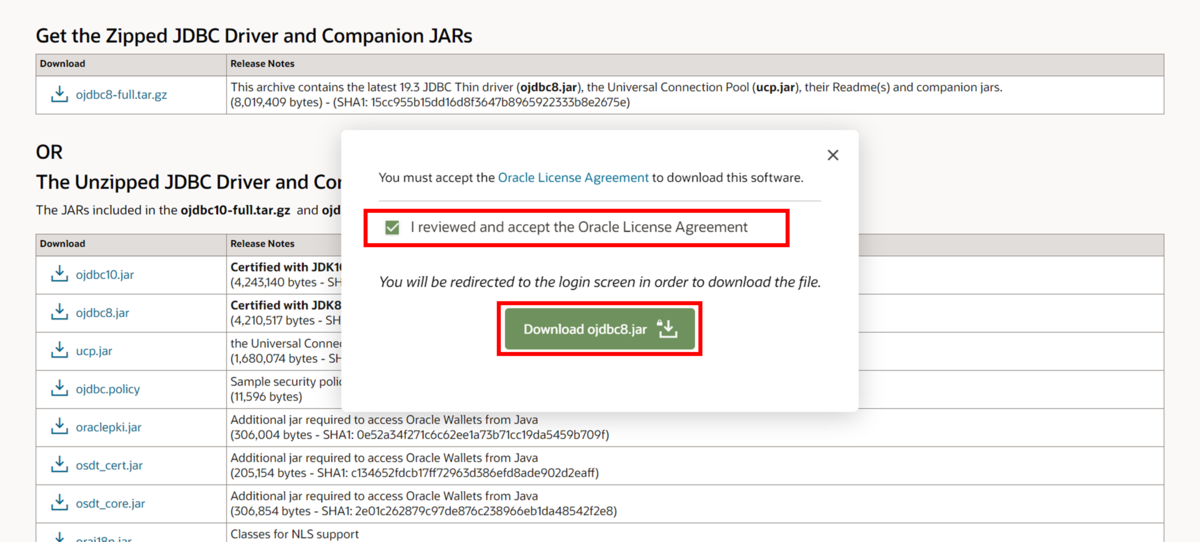Viewport: 1200px width, 542px height.
Task: Click download icon beside osdt_cert.jar
Action: coord(58,464)
